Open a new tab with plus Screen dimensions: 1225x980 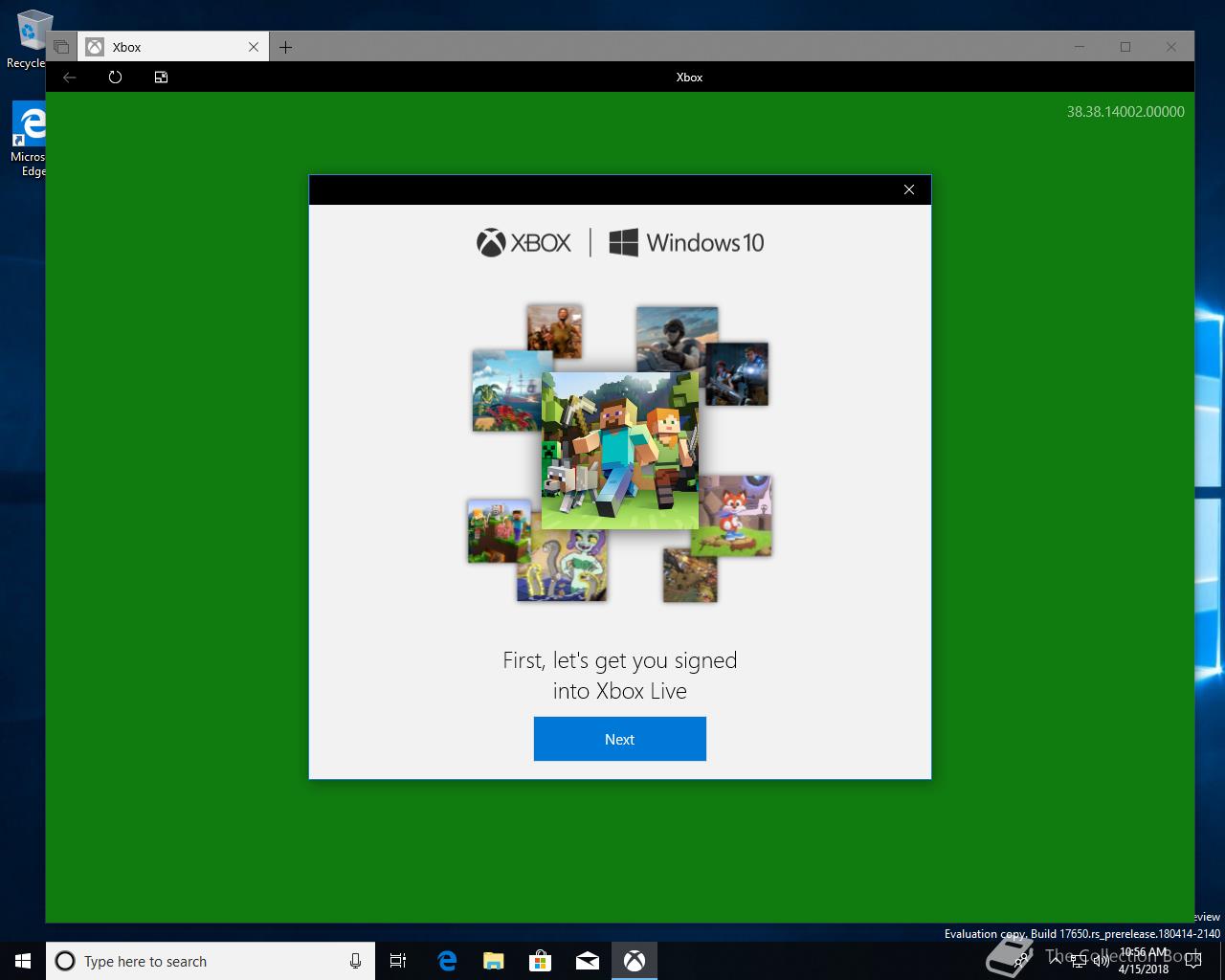[x=285, y=47]
